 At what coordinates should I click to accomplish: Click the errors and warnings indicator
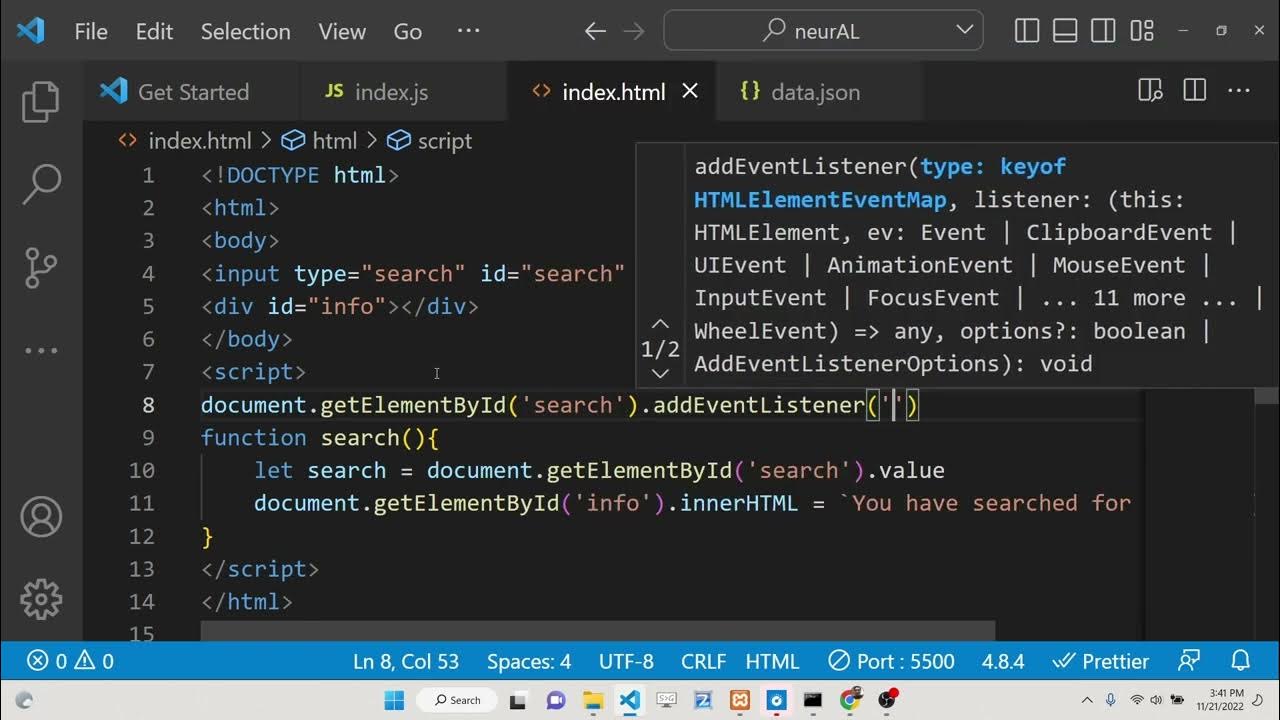(x=70, y=661)
